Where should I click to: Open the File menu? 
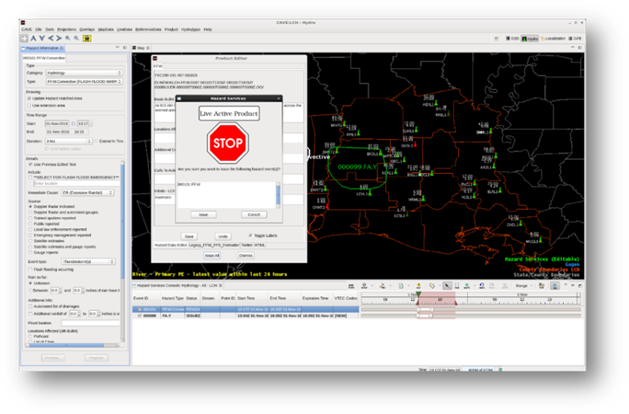(39, 29)
